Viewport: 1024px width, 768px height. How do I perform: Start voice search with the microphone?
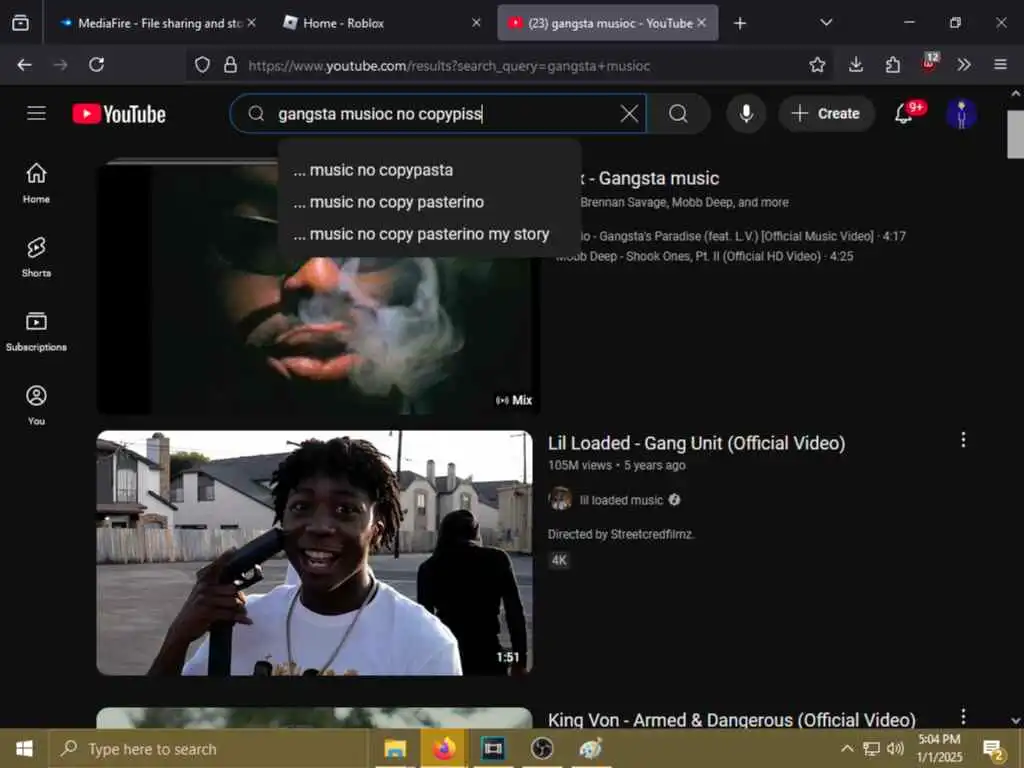[746, 114]
